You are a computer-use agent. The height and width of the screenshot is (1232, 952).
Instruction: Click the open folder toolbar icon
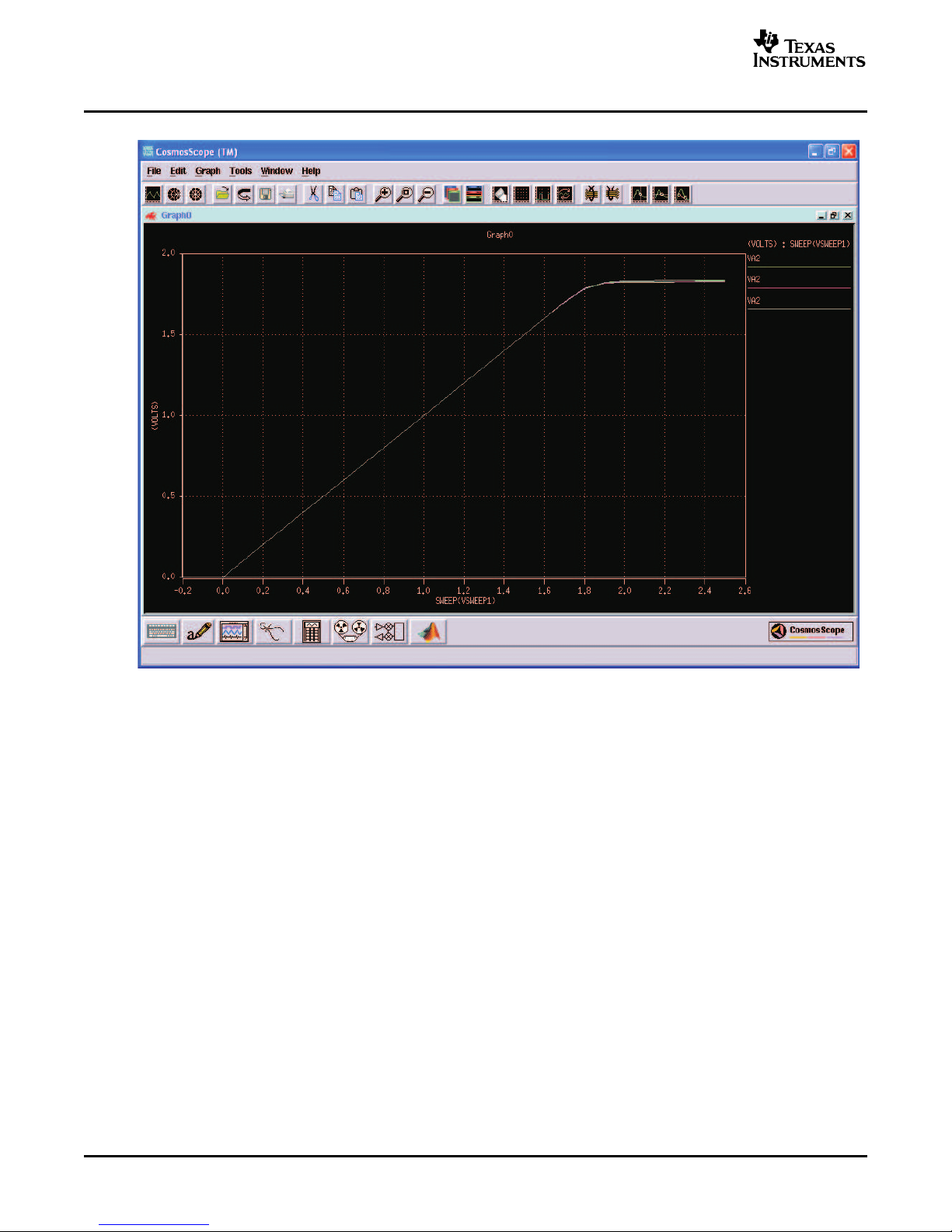pos(222,194)
